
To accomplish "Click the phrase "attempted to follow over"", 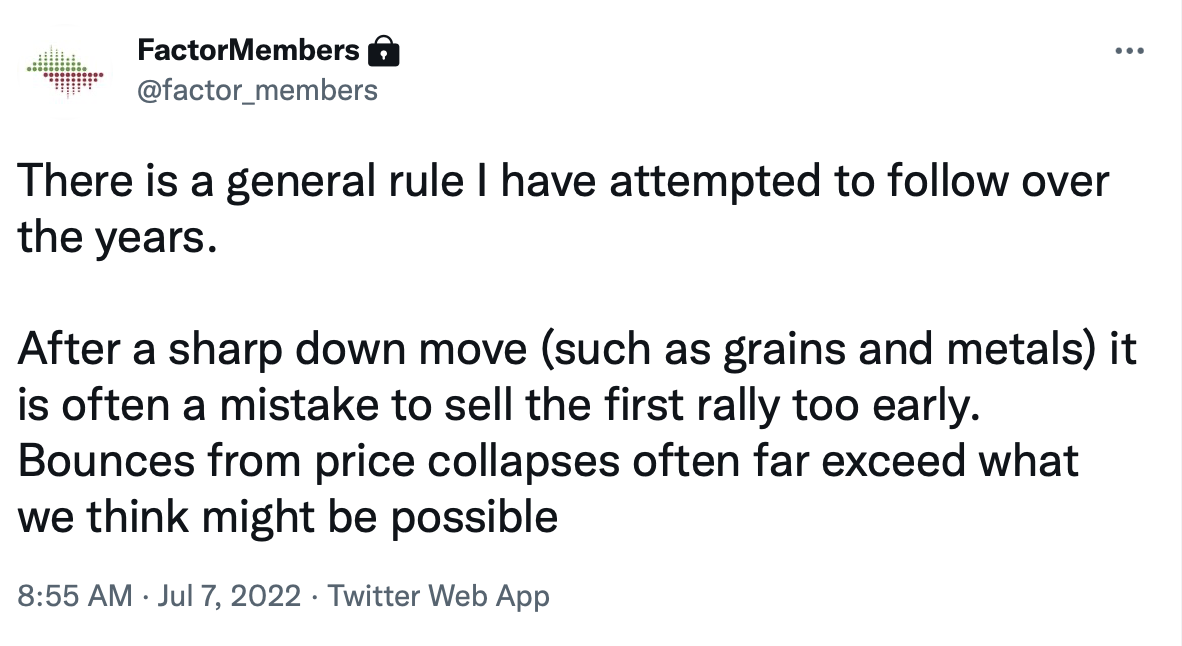I will tap(859, 182).
